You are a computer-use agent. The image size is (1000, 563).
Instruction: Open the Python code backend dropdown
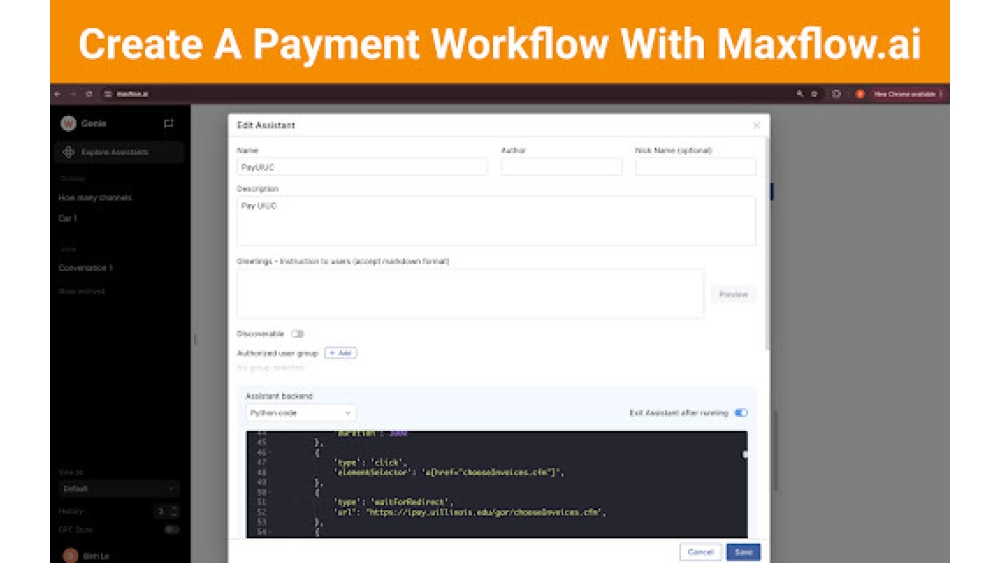point(300,413)
